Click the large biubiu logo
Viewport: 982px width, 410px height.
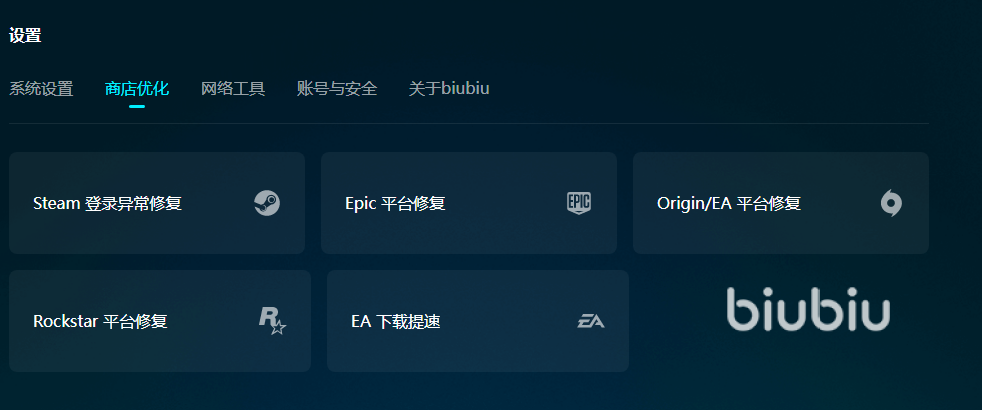click(x=808, y=310)
